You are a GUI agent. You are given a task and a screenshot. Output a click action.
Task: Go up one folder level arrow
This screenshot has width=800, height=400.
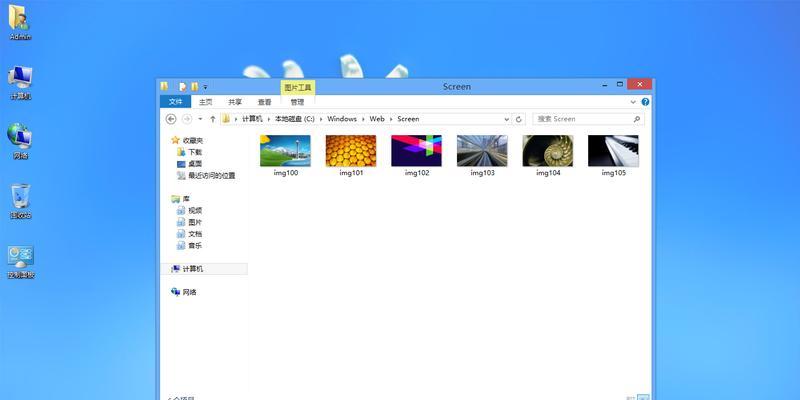(213, 119)
